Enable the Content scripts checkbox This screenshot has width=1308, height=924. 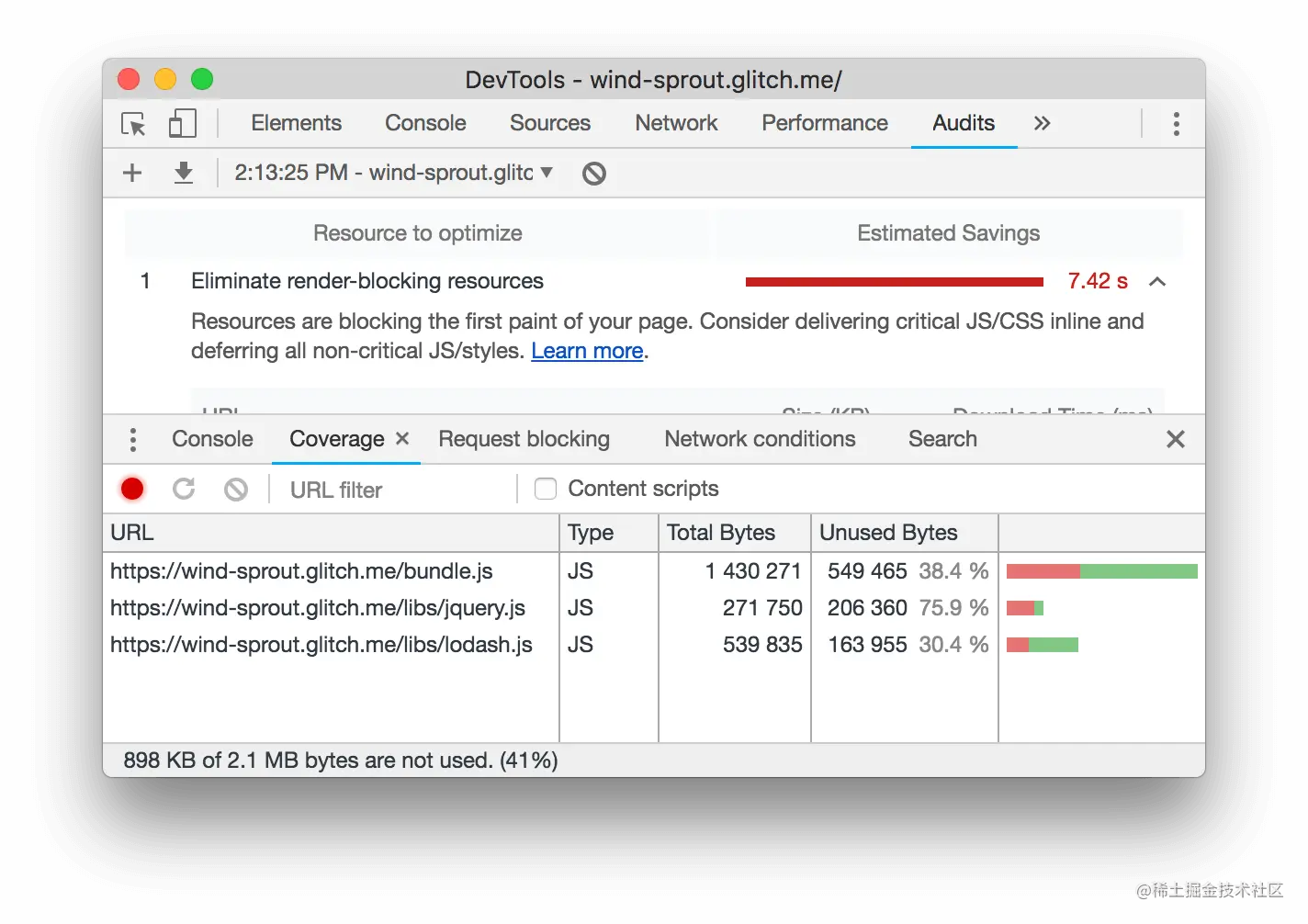coord(546,489)
